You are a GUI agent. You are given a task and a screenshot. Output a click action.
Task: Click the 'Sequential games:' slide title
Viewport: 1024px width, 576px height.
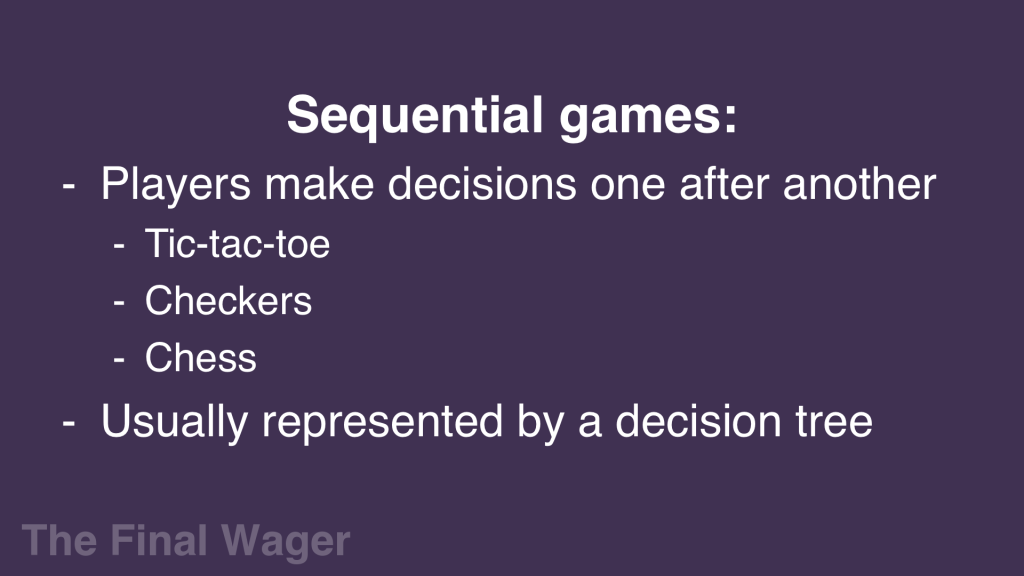(512, 117)
